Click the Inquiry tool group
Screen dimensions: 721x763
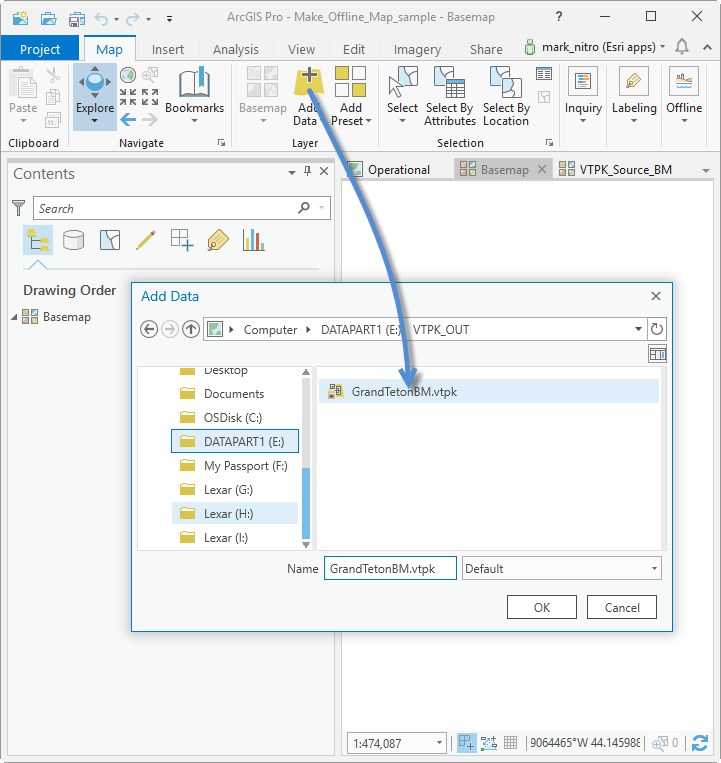(x=583, y=96)
